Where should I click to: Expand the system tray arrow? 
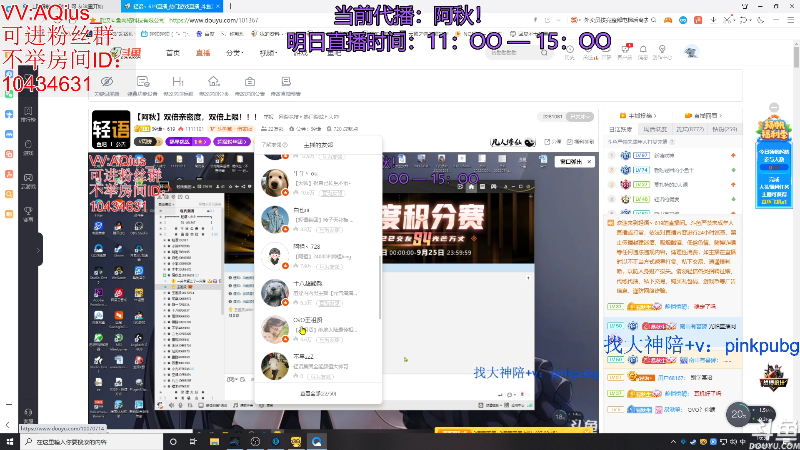tap(673, 441)
